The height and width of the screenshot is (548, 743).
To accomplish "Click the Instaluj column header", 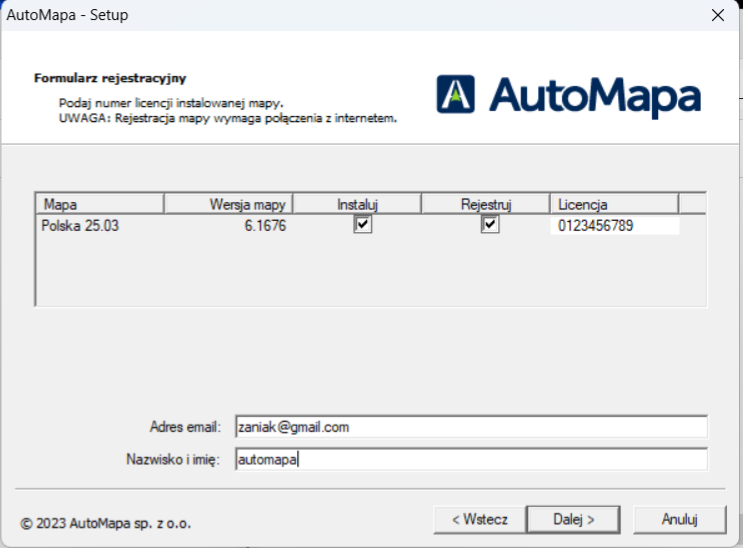I will click(357, 204).
